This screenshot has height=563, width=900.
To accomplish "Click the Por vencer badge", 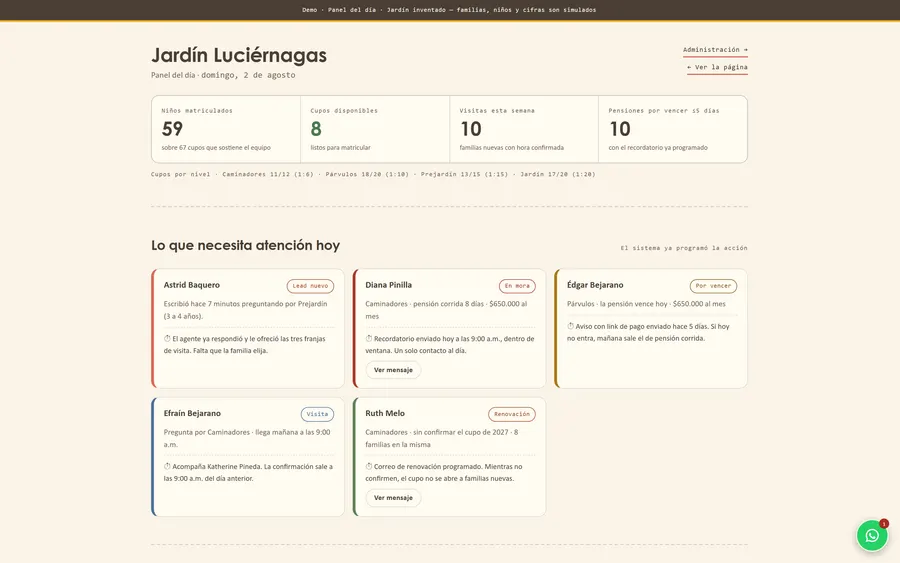I will [713, 286].
